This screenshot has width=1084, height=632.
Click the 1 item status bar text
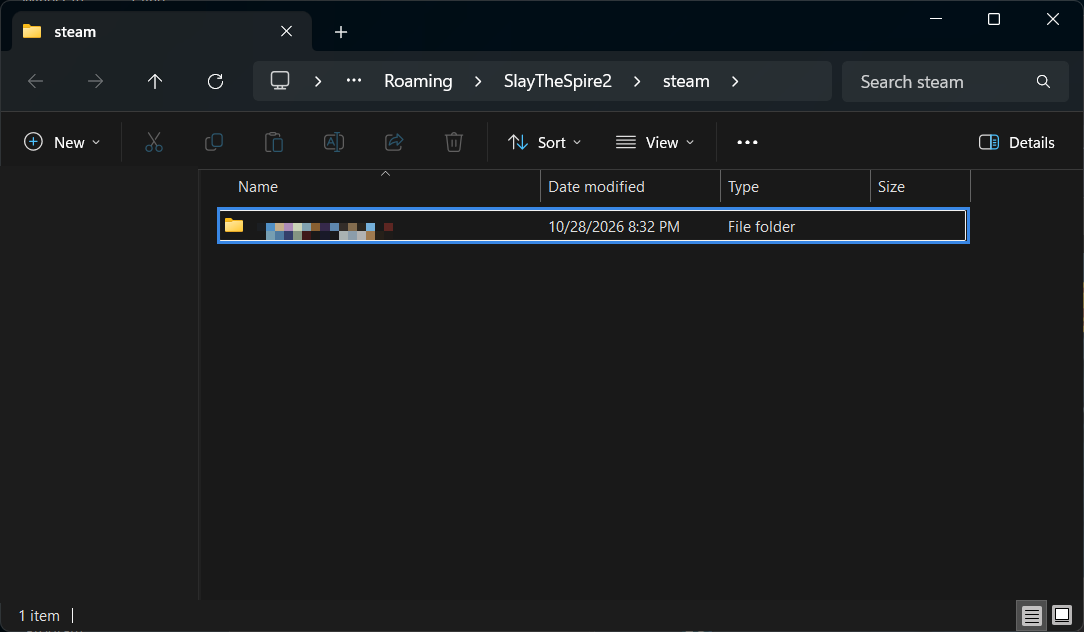pos(39,615)
